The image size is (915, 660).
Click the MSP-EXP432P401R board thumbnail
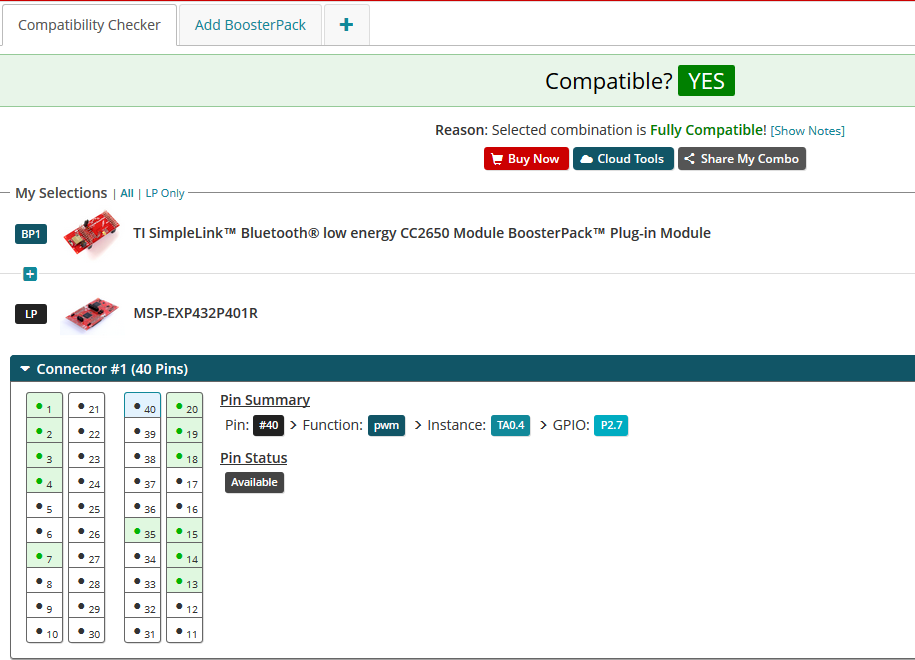[x=91, y=315]
